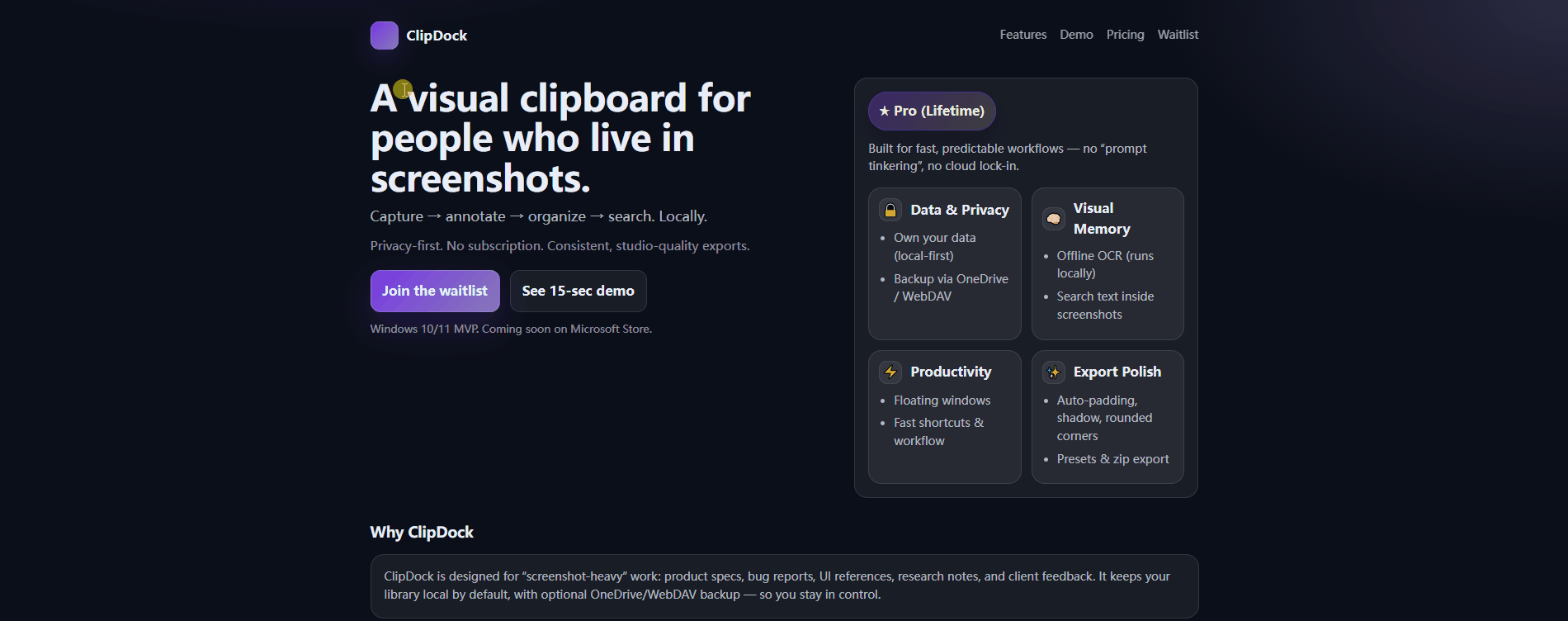1568x621 pixels.
Task: Click 'Backup via OneDrive / WebDAV' bullet
Action: (x=951, y=287)
